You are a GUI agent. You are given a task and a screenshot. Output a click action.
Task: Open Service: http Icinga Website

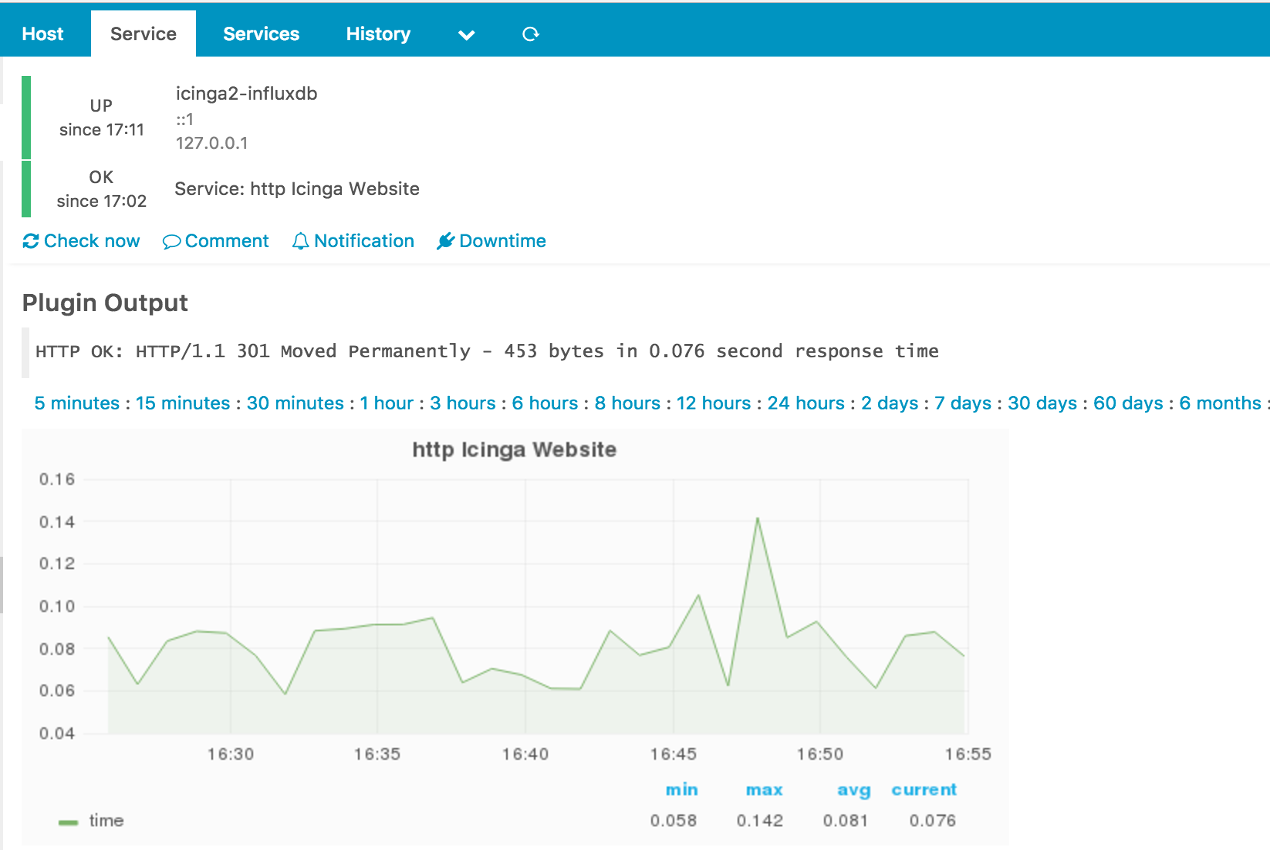[x=297, y=188]
